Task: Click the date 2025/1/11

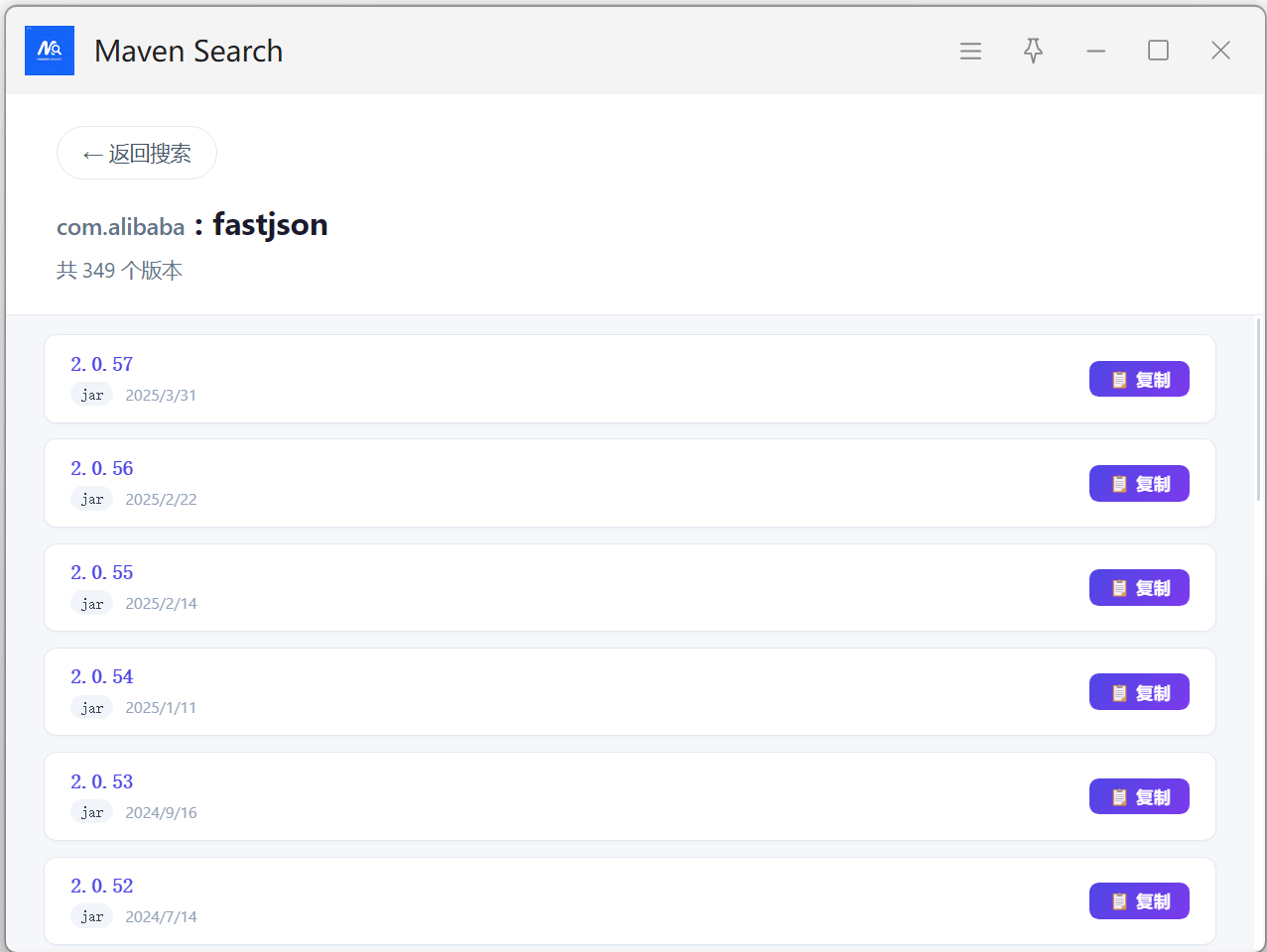Action: point(161,708)
